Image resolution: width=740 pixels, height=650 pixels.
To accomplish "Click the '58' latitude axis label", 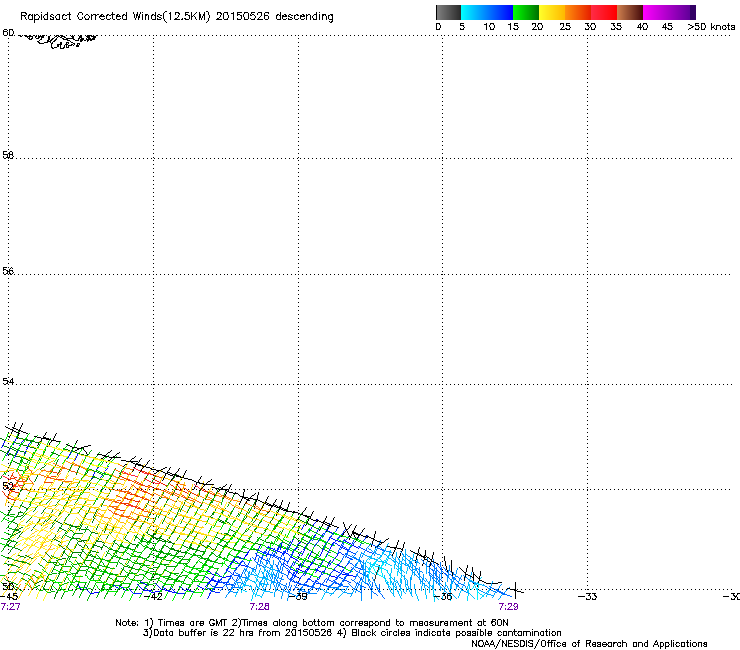I will pyautogui.click(x=8, y=155).
